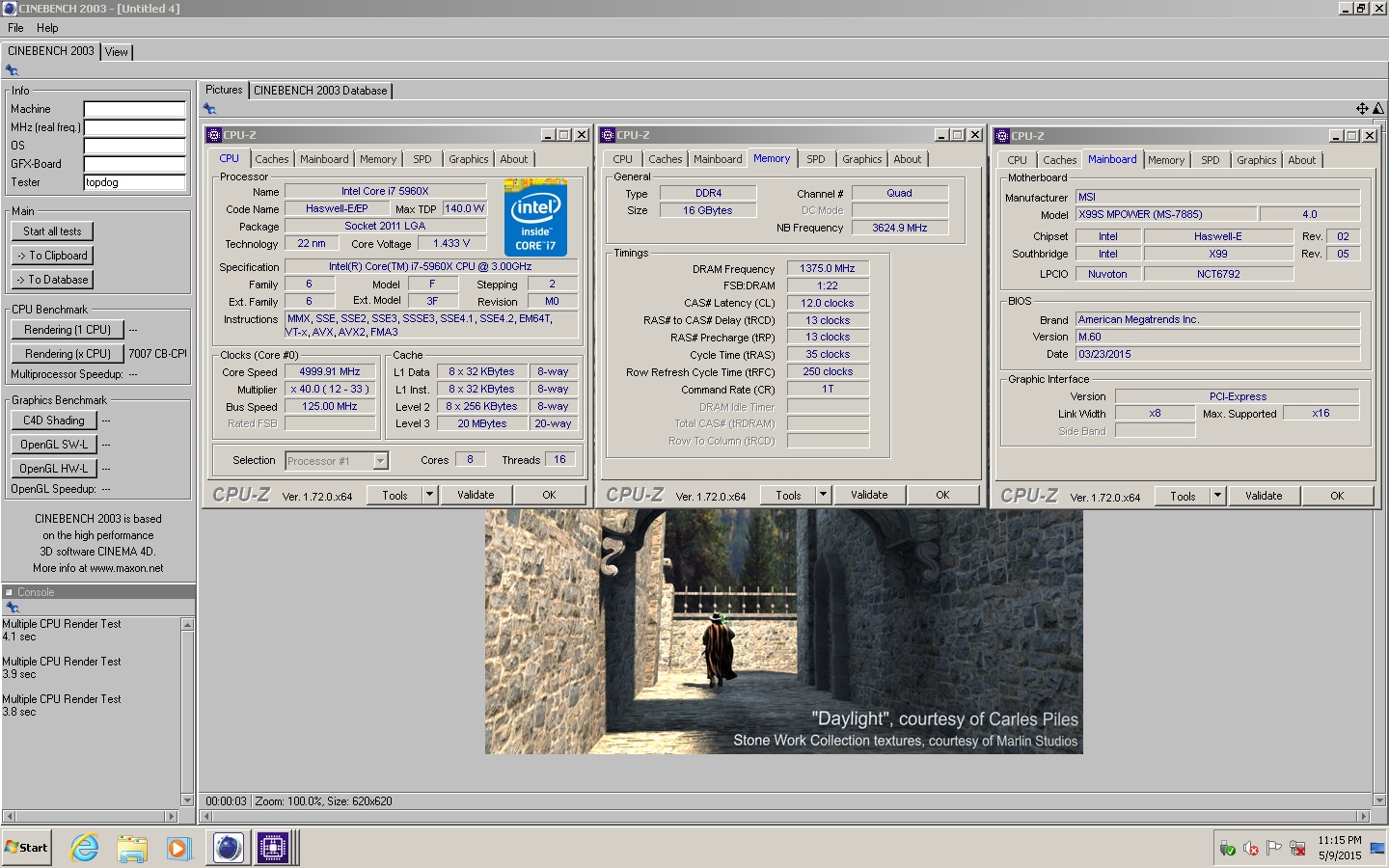Viewport: 1389px width, 868px height.
Task: Launch the media player taskbar icon
Action: coord(178,848)
